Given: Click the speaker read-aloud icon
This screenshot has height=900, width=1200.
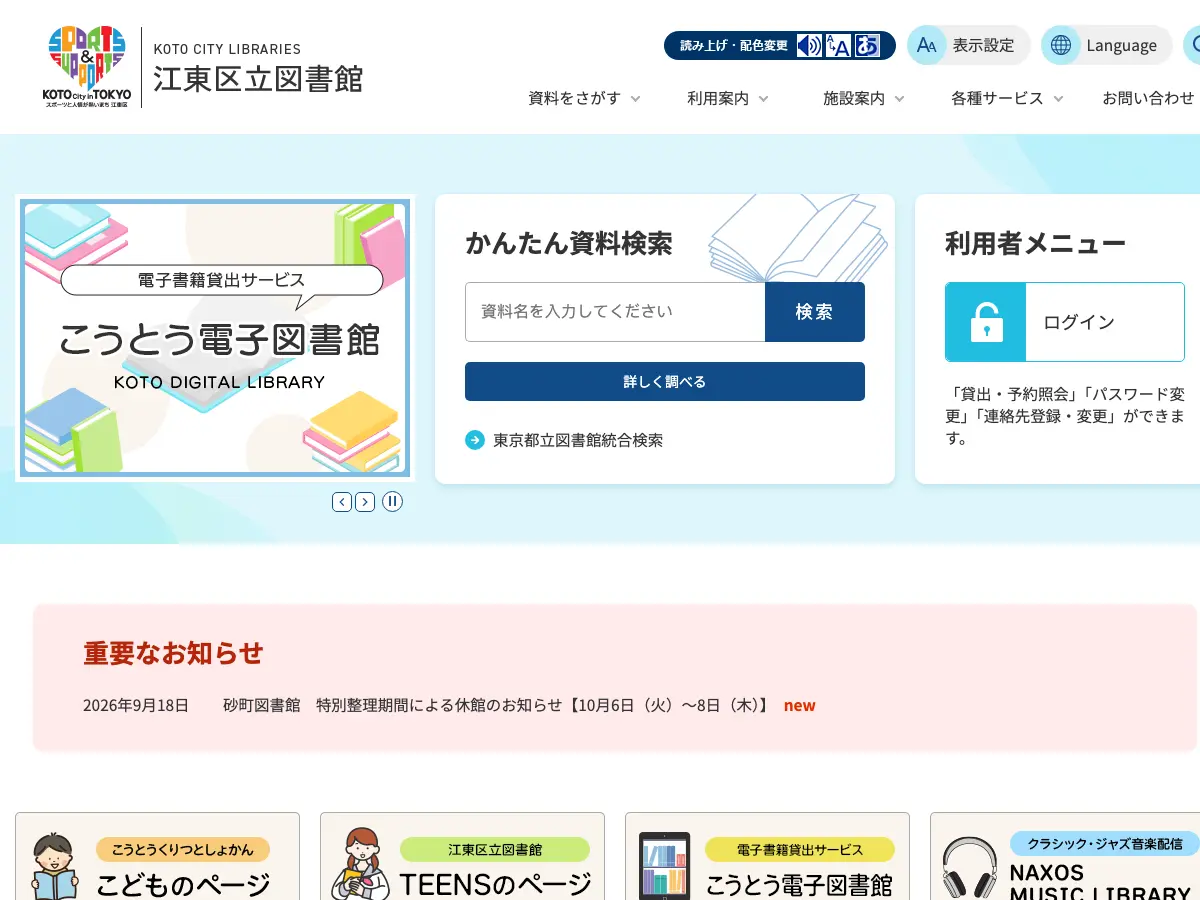Looking at the screenshot, I should coord(809,45).
